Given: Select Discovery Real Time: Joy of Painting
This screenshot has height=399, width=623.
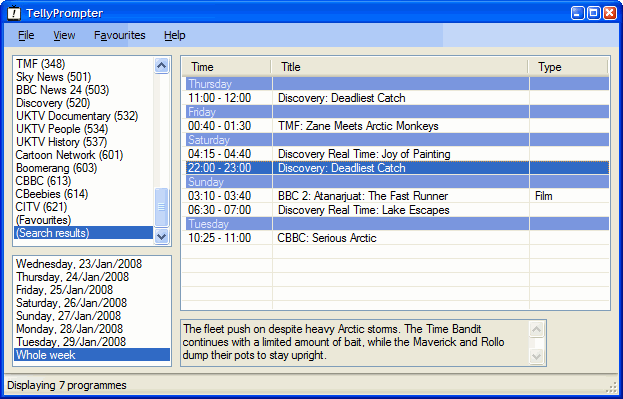Looking at the screenshot, I should [x=397, y=154].
